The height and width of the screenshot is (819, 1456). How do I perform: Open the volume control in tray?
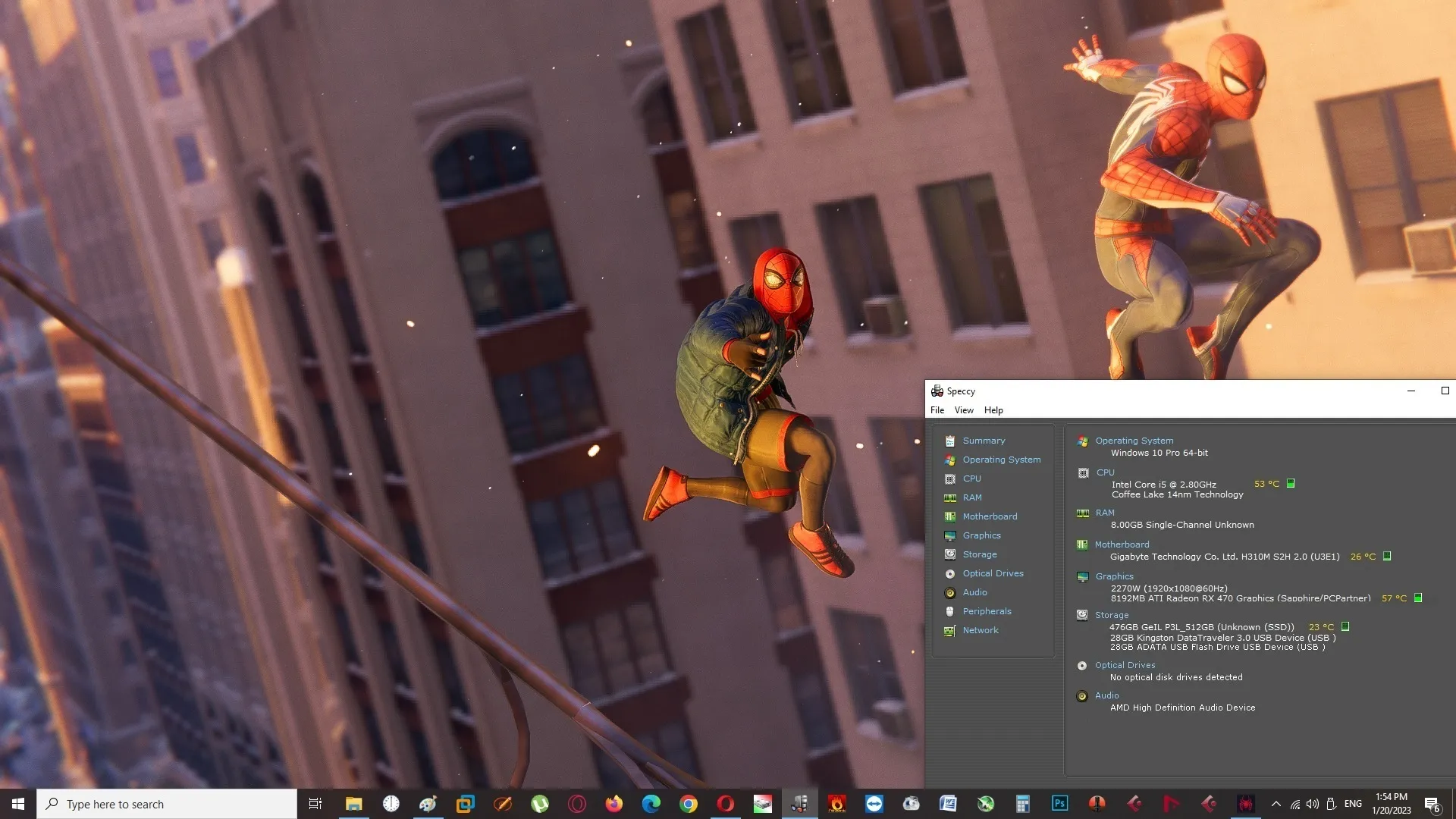pyautogui.click(x=1312, y=804)
